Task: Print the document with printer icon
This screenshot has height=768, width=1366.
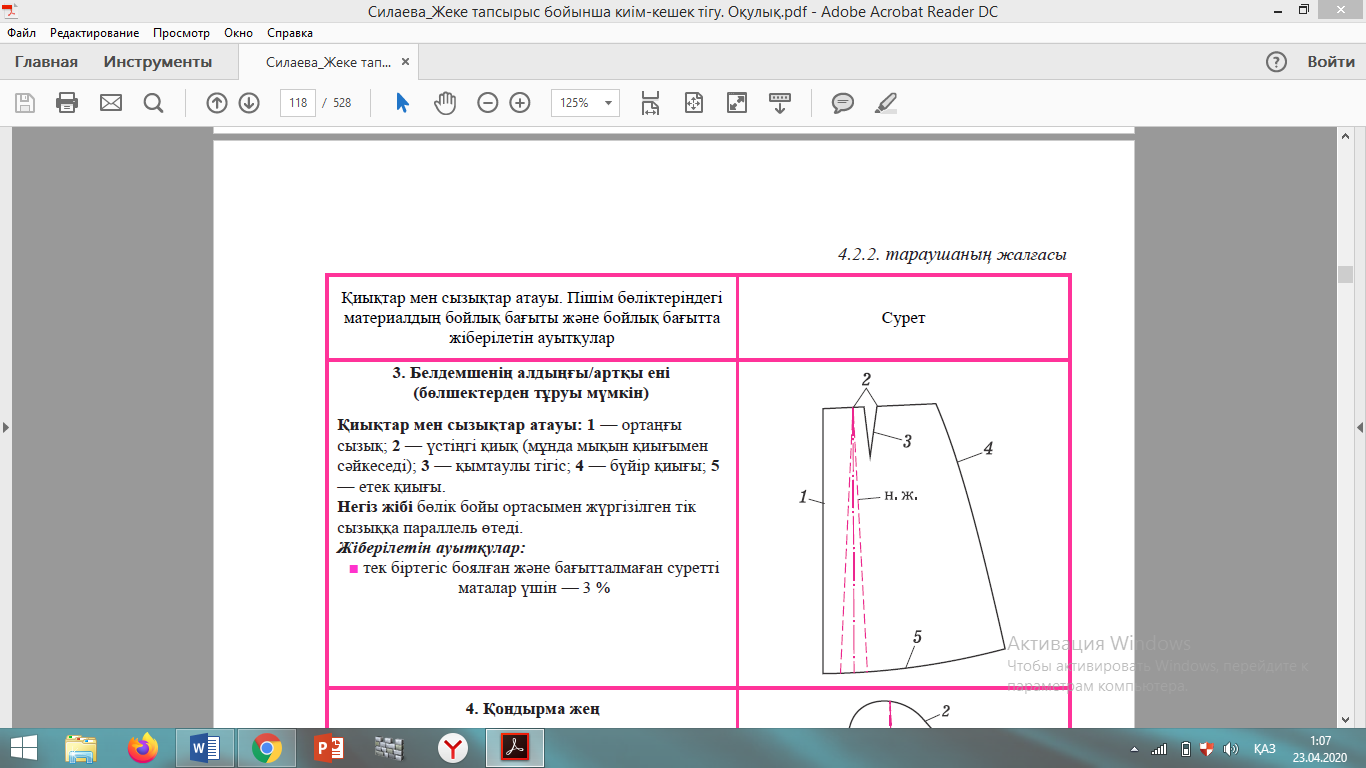Action: (67, 103)
